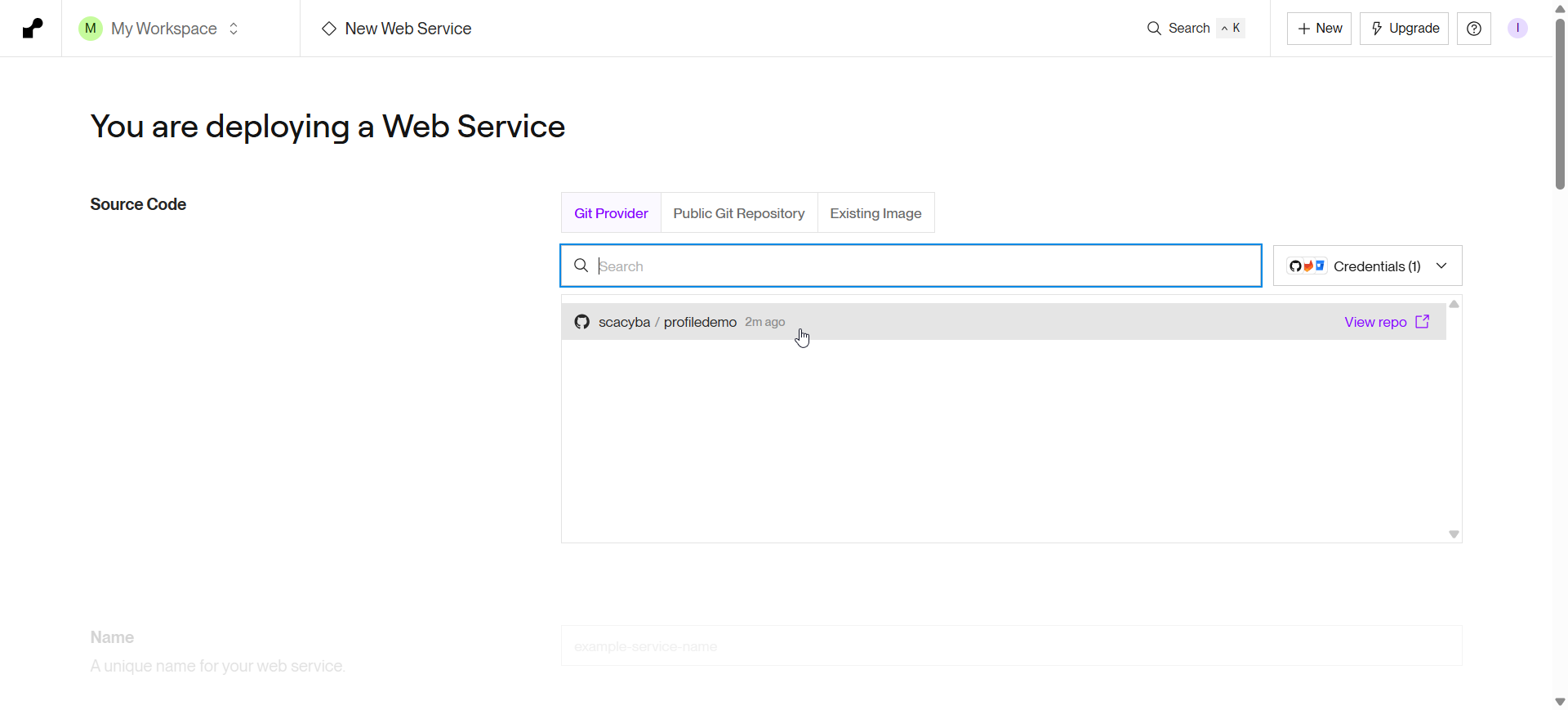Click the green M workspace avatar
1568x710 pixels.
91,29
